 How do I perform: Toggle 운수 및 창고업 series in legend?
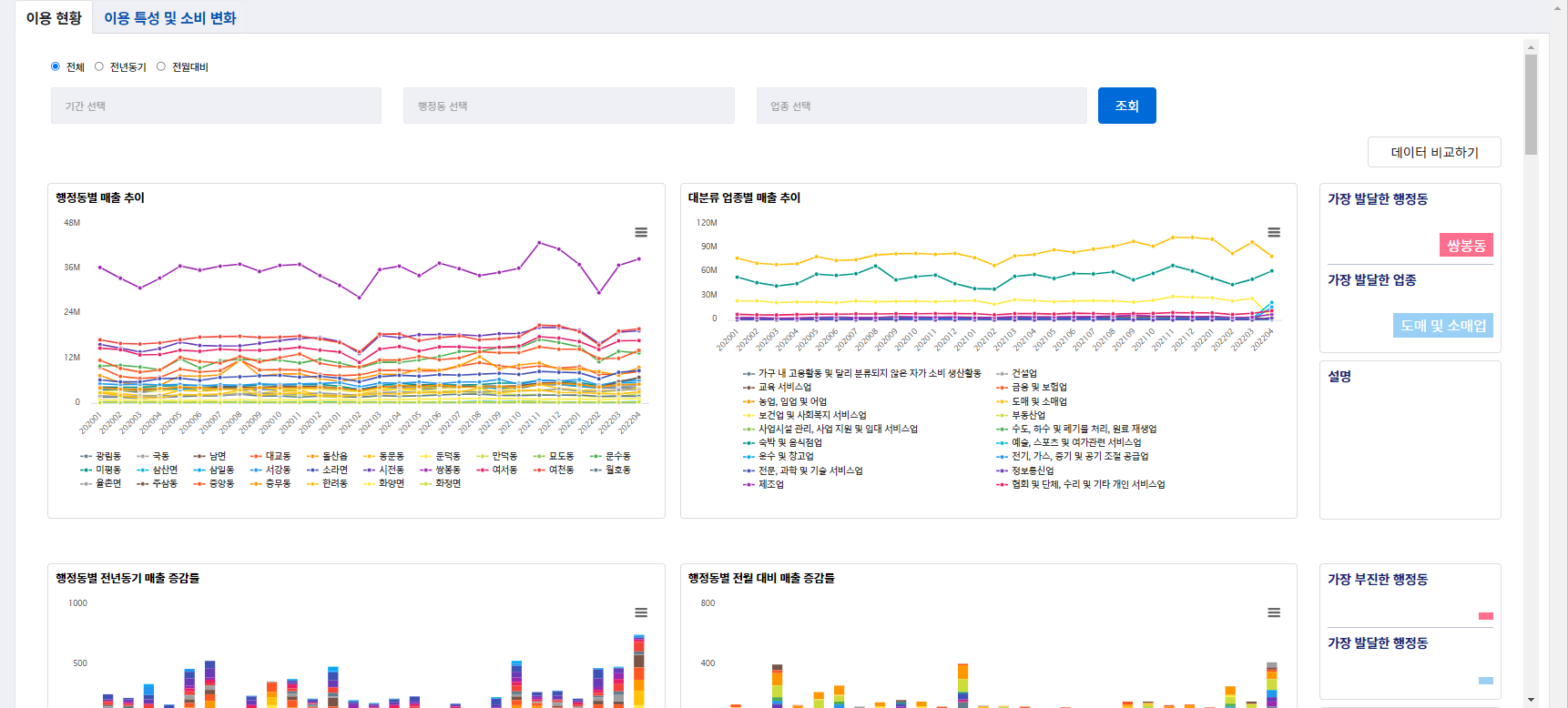[779, 456]
